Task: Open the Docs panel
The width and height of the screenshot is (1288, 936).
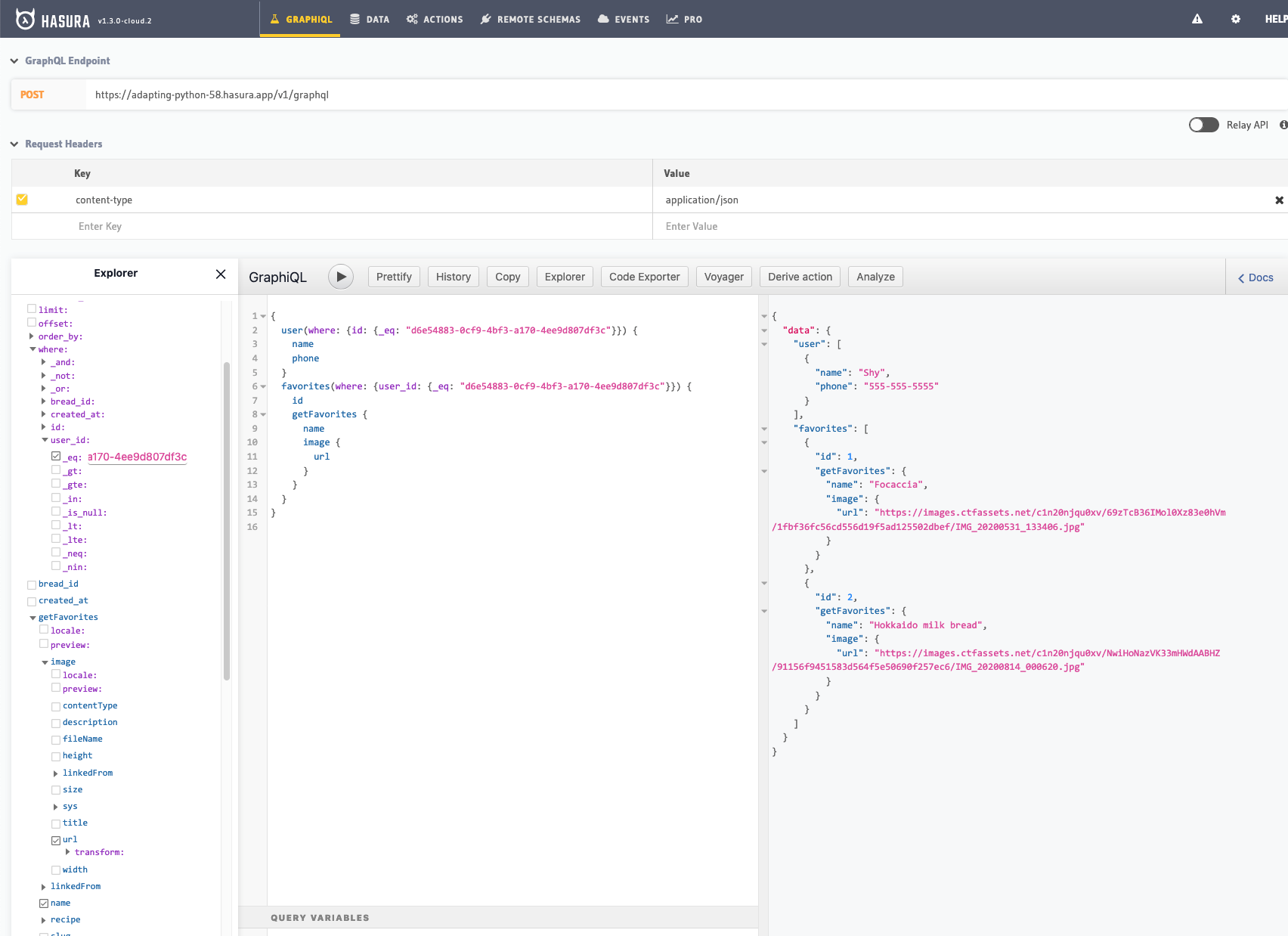Action: pos(1255,277)
